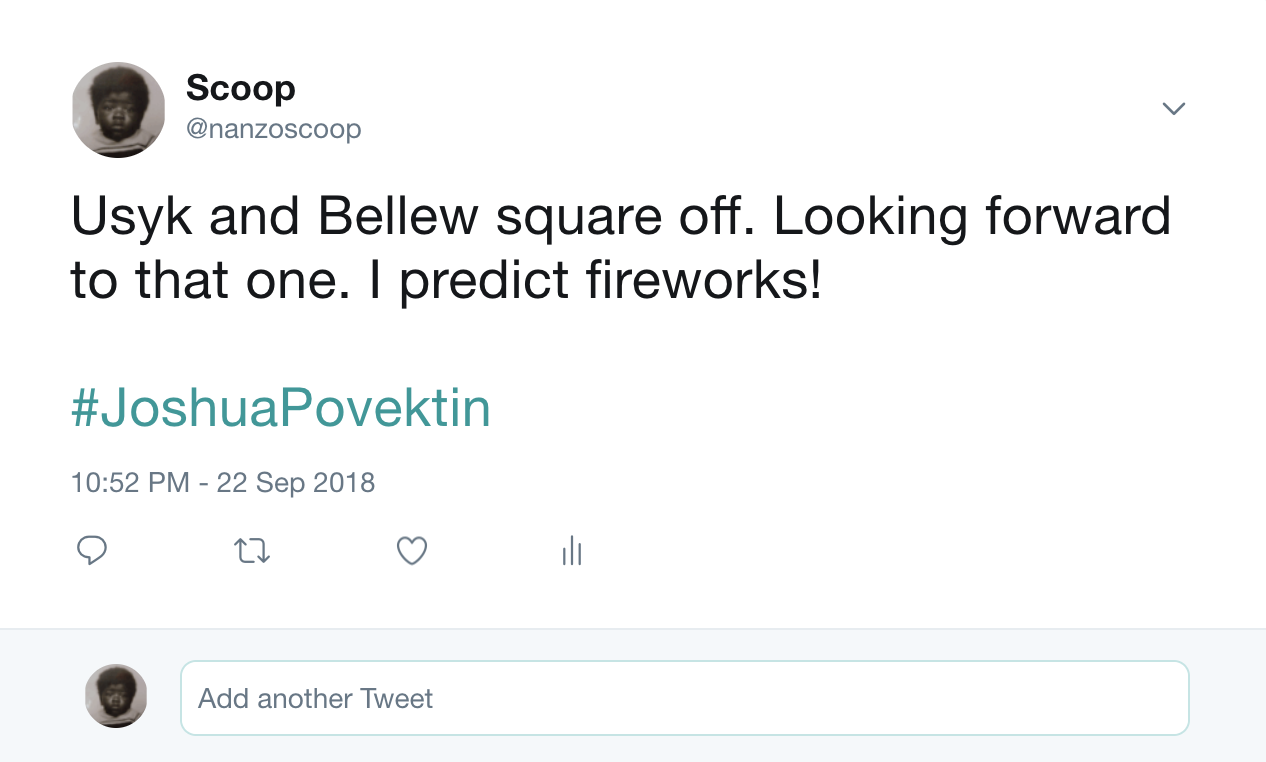Click the word fireworks in the tweet
1266x762 pixels.
coord(715,283)
